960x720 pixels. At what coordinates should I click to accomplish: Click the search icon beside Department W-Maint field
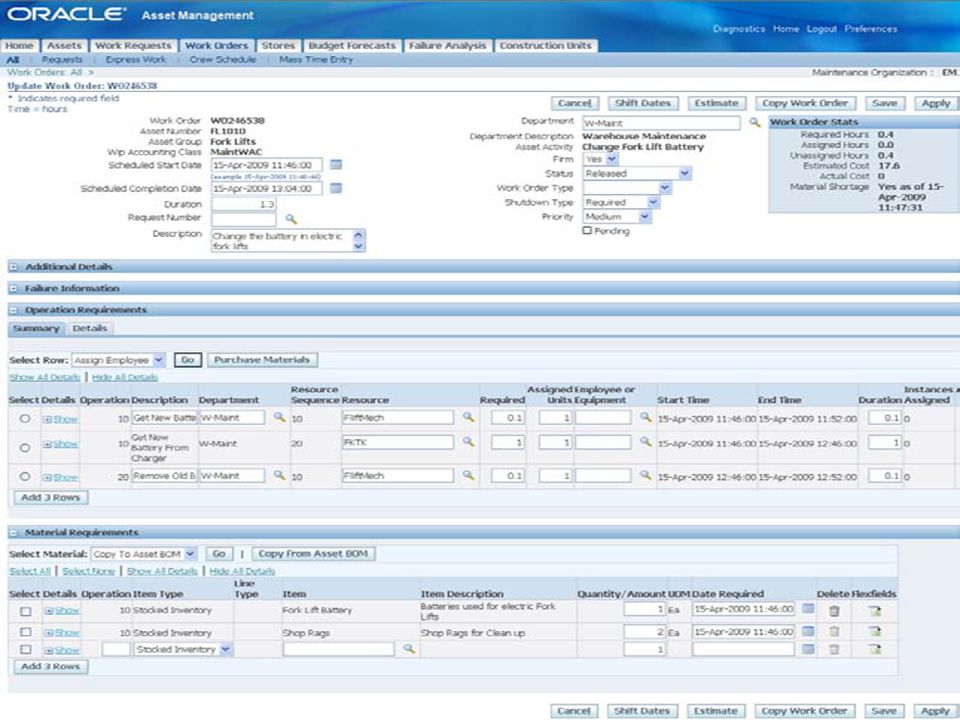(x=754, y=122)
